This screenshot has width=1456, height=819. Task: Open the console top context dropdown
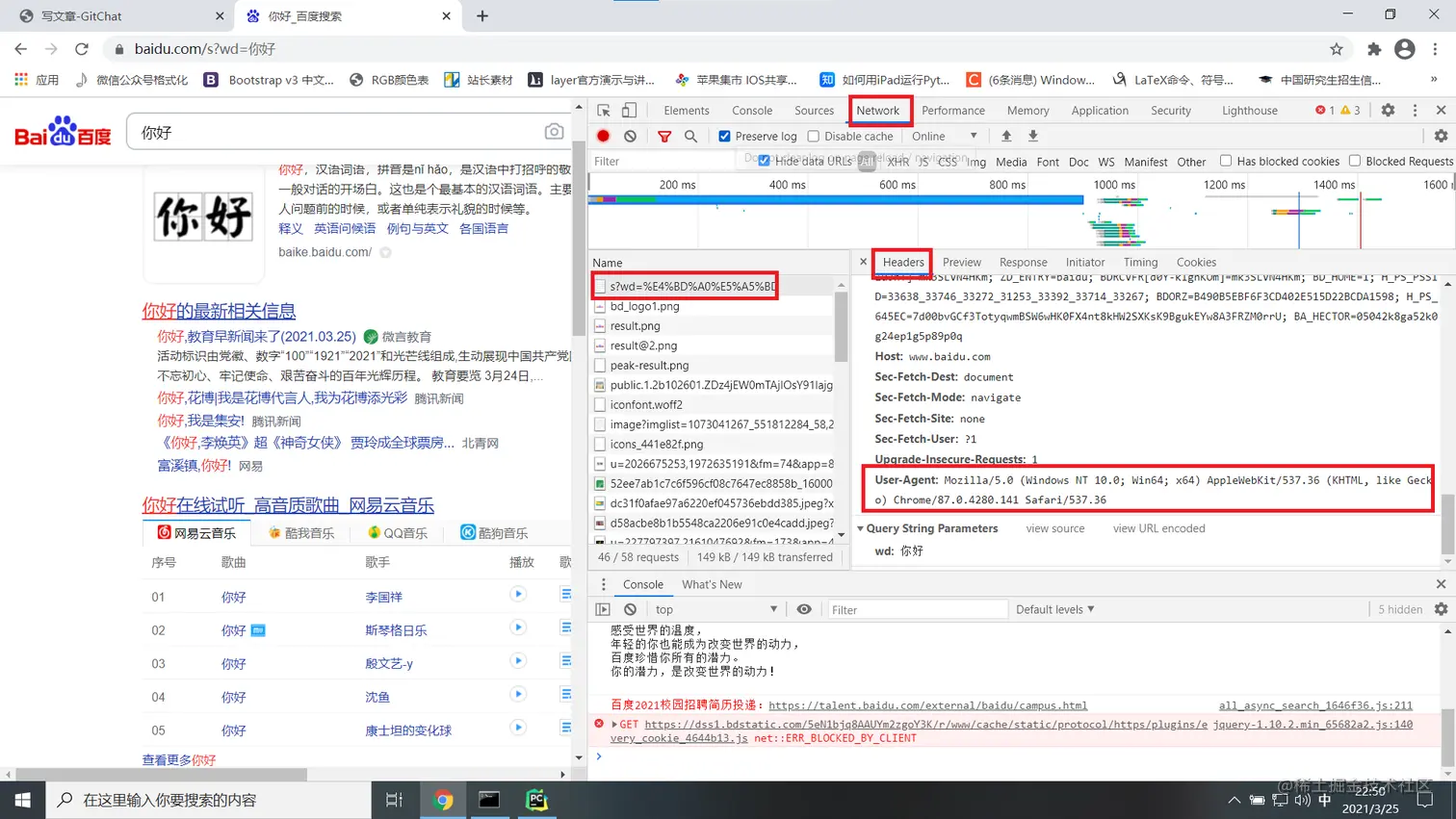715,609
